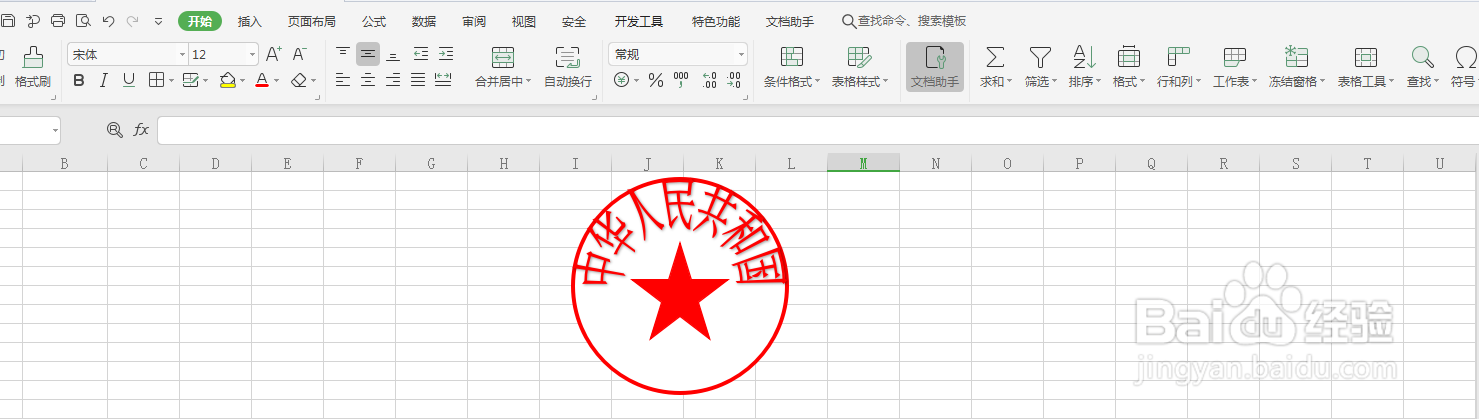The image size is (1479, 419).
Task: Apply thousands separator style icon
Action: click(681, 80)
